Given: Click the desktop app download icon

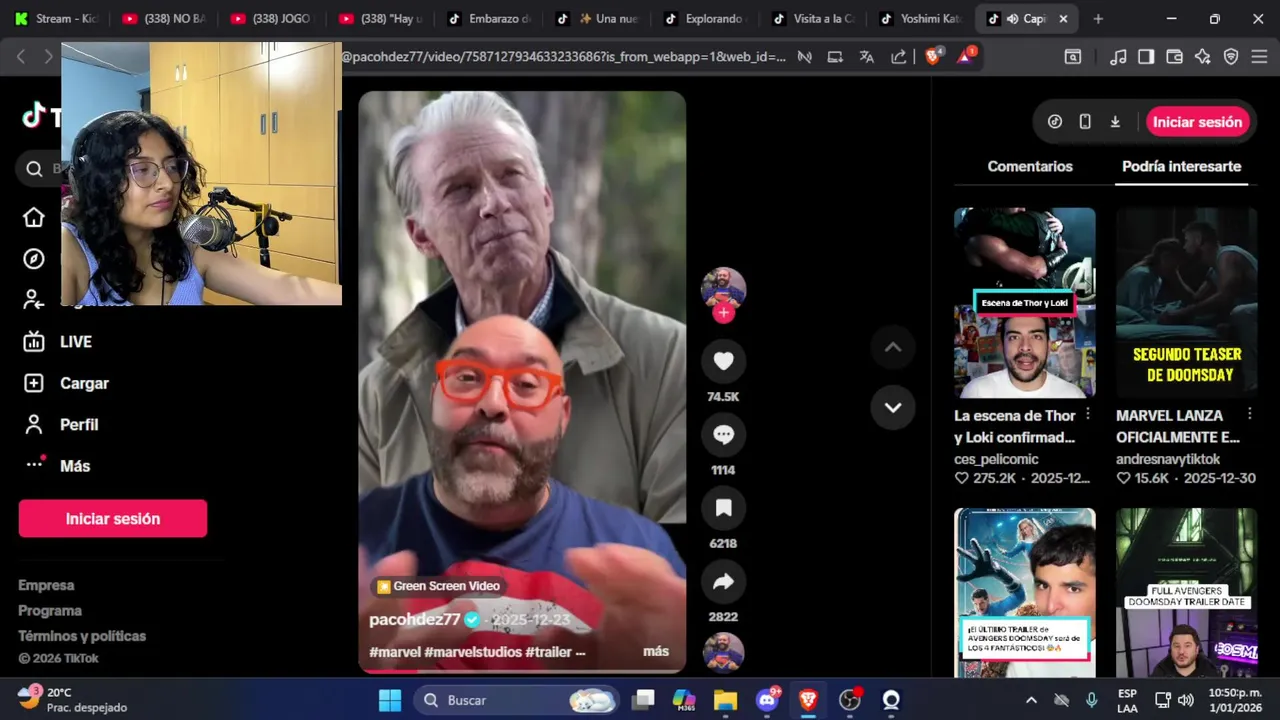Looking at the screenshot, I should [x=1115, y=122].
